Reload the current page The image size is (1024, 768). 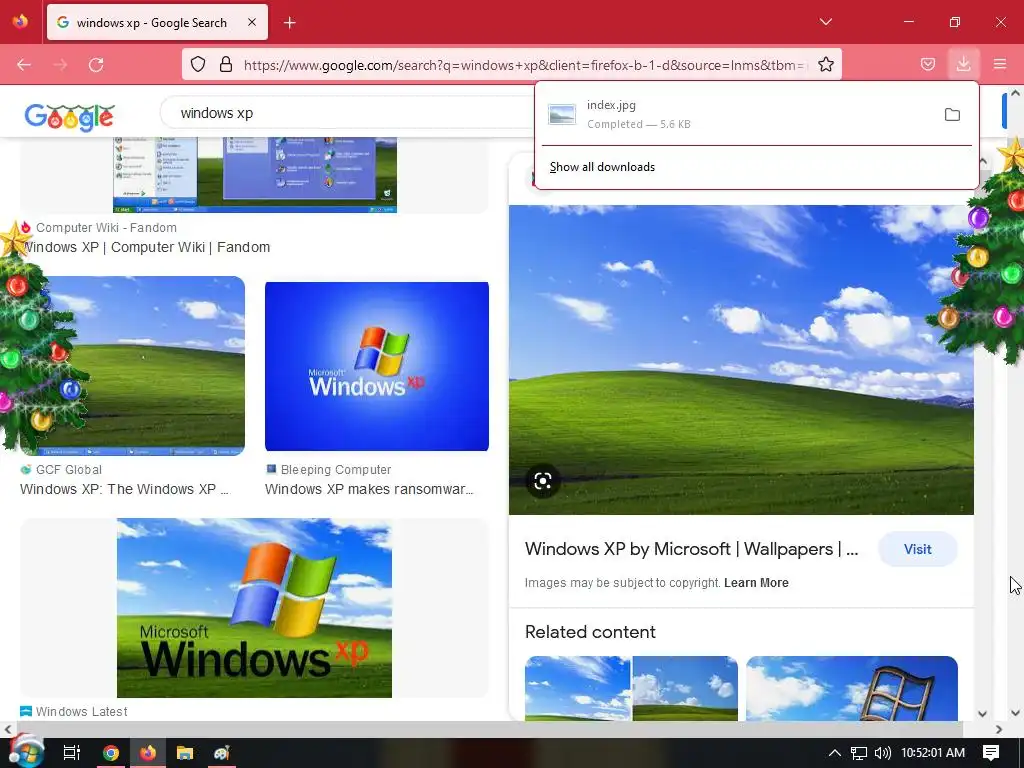tap(96, 65)
